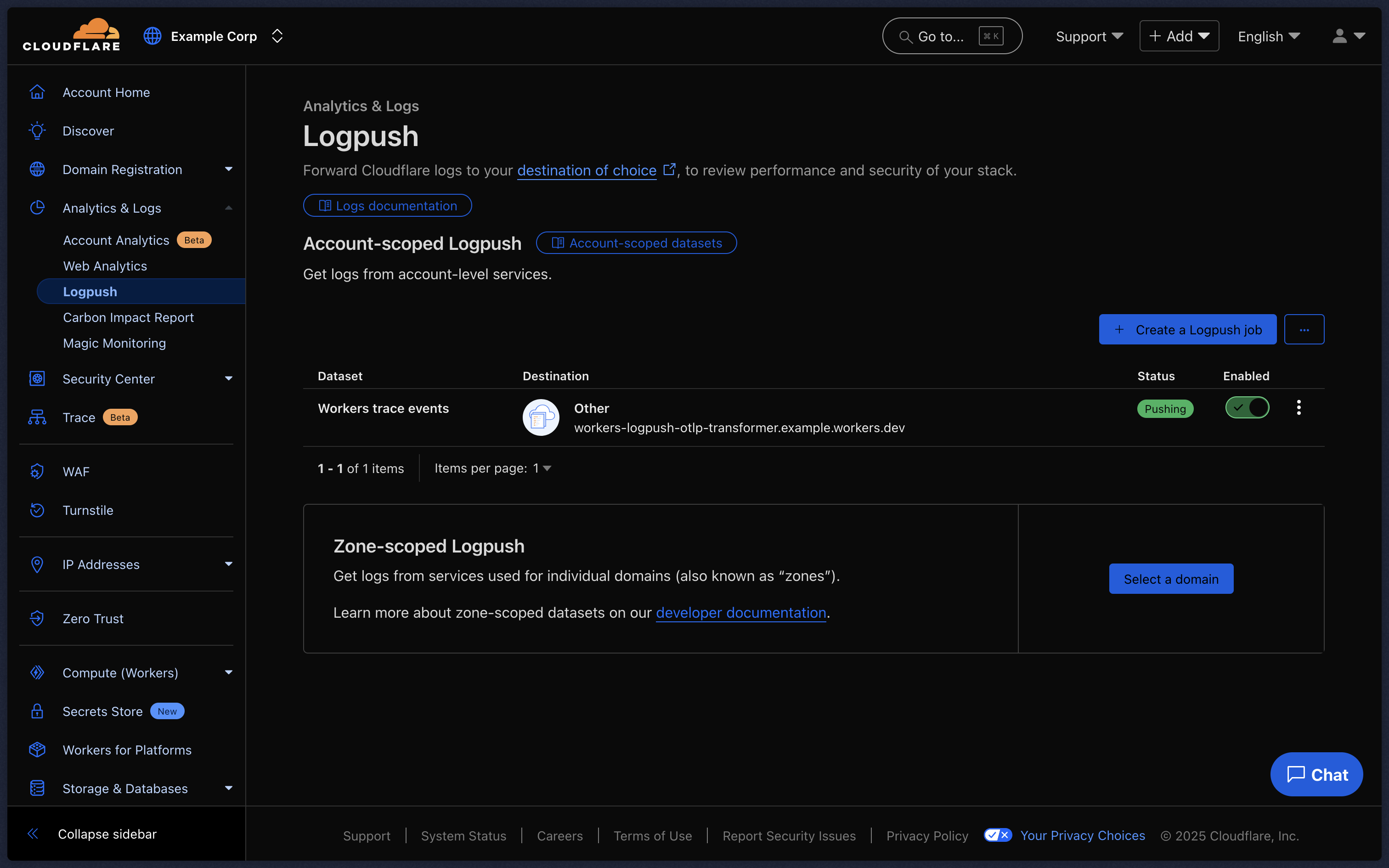The width and height of the screenshot is (1389, 868).
Task: Toggle Your Privacy Choices switch icon
Action: tap(998, 835)
